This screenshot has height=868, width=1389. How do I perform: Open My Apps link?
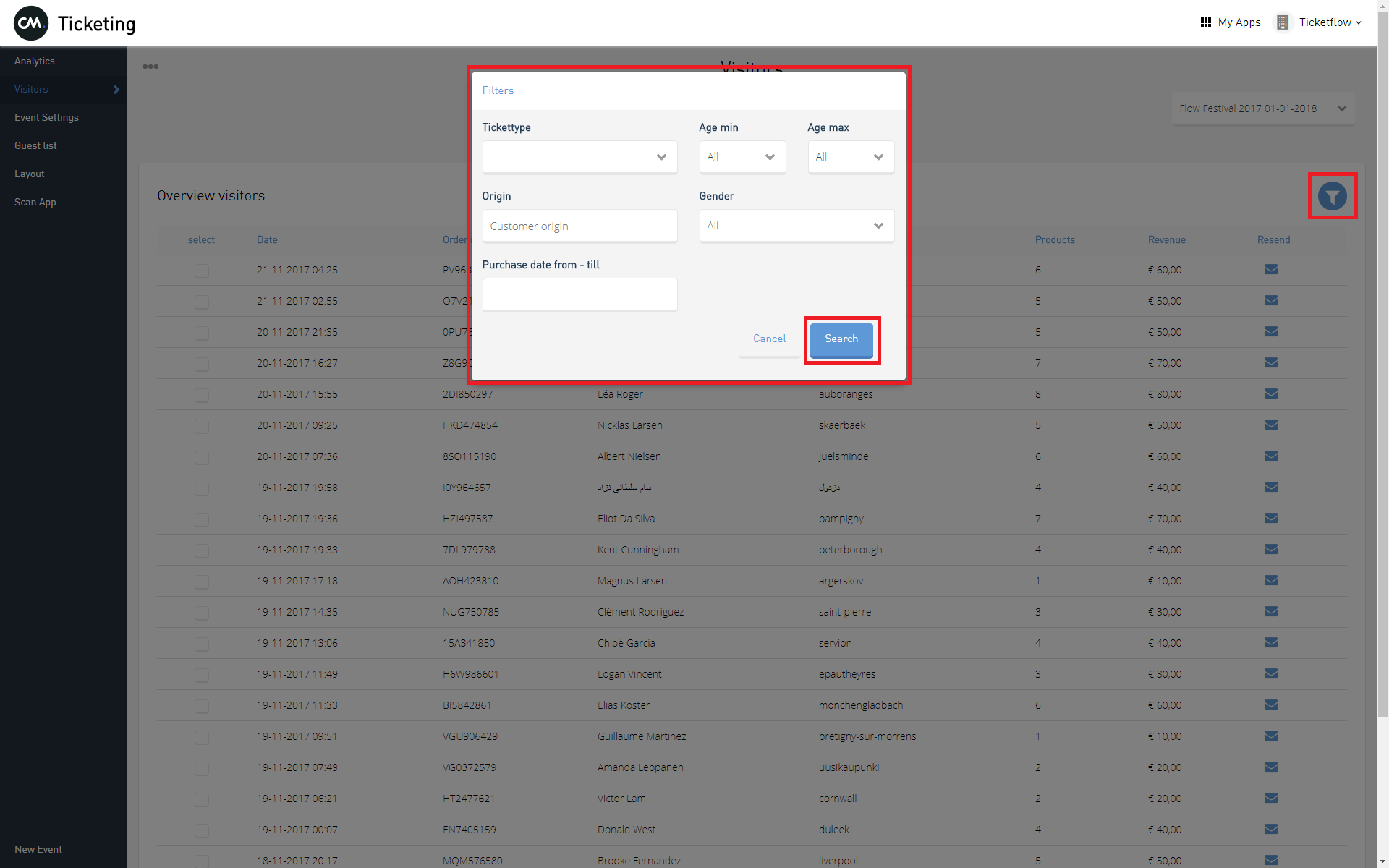[x=1239, y=22]
